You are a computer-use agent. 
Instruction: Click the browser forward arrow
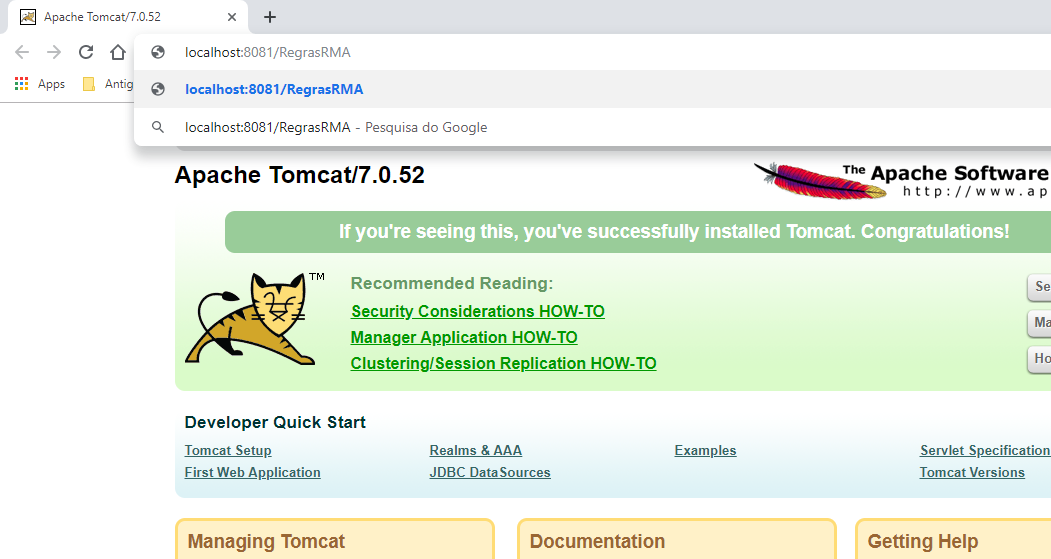click(54, 52)
